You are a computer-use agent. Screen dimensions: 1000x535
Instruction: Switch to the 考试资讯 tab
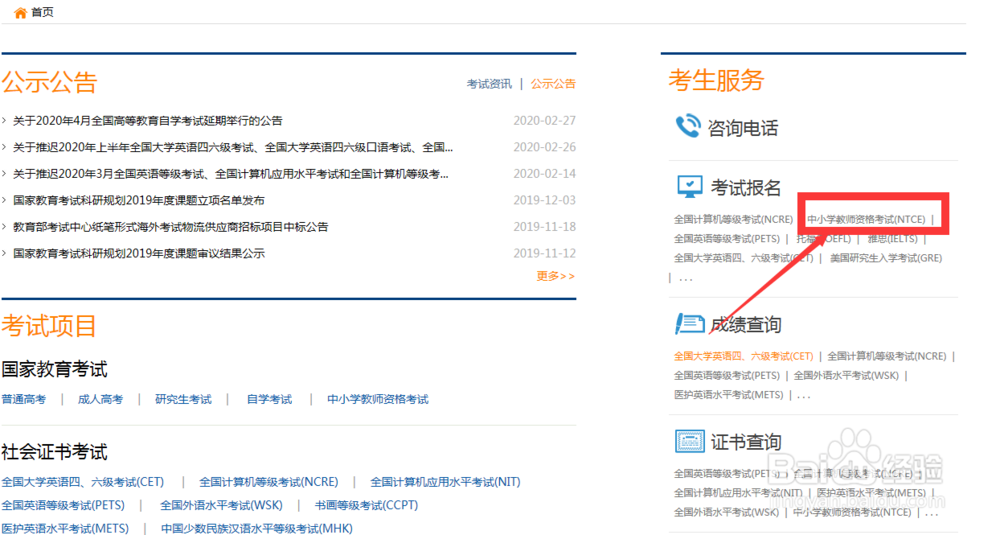pyautogui.click(x=489, y=84)
